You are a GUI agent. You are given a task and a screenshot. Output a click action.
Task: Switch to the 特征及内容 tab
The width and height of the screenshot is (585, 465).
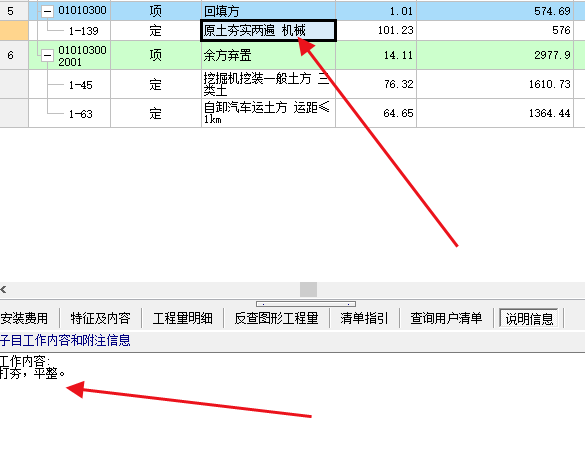click(x=100, y=318)
